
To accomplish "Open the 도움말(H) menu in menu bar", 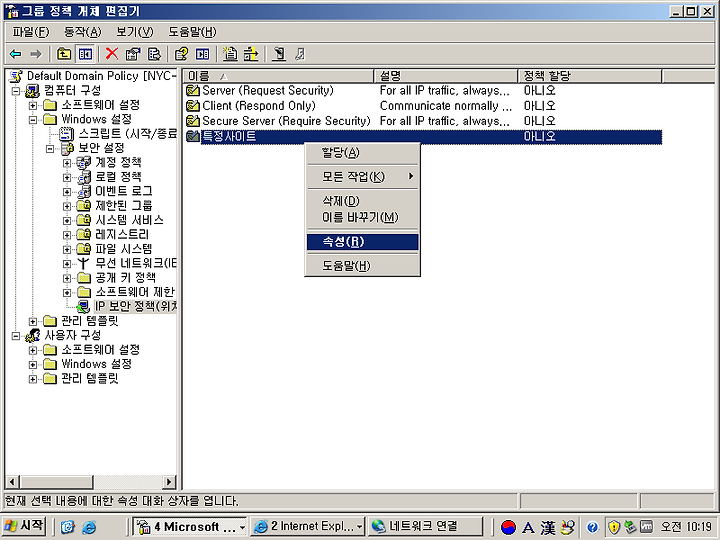I will pos(192,32).
